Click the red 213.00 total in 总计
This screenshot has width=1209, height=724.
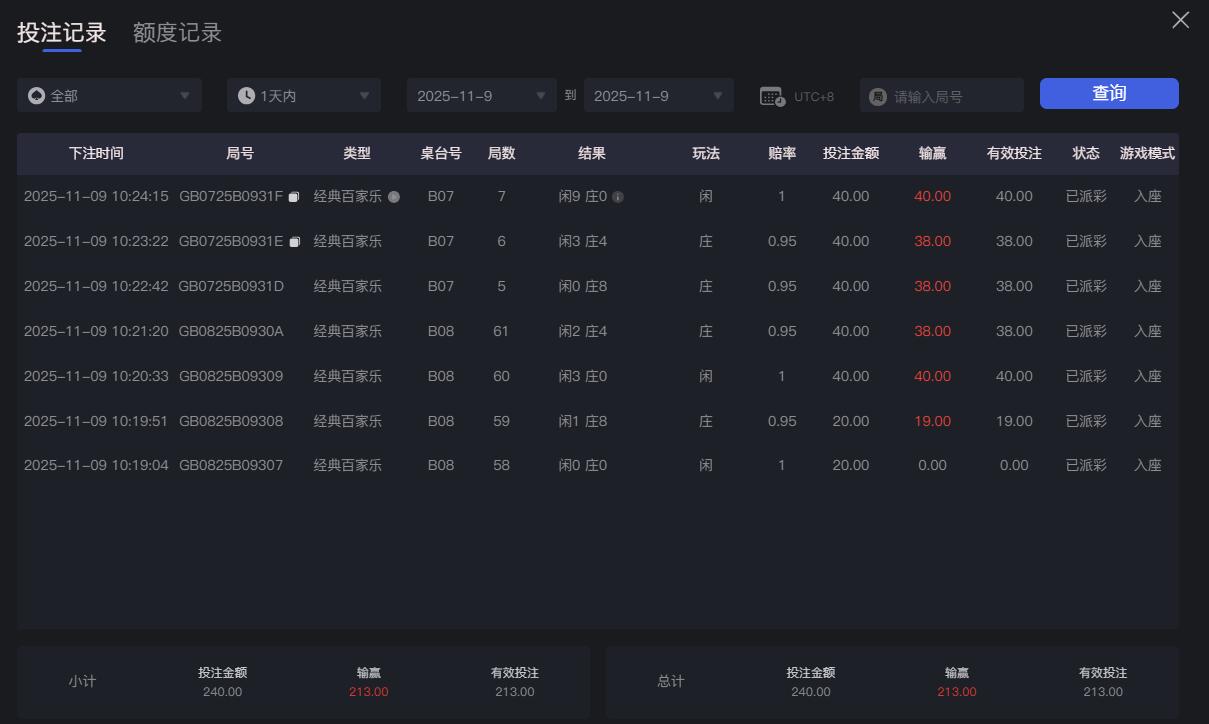click(x=956, y=690)
